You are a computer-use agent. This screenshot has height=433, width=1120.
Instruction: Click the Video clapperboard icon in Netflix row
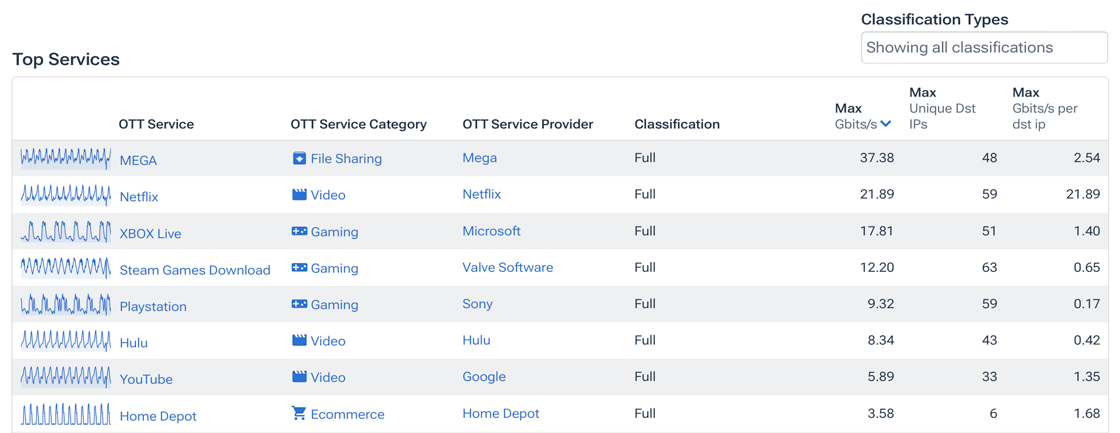[x=299, y=195]
